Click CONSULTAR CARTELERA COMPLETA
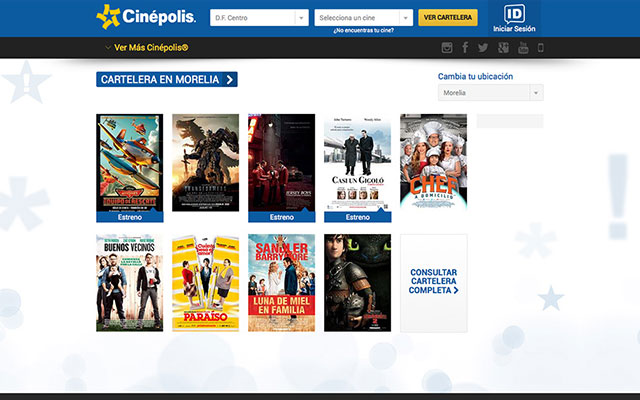The width and height of the screenshot is (640, 400). tap(433, 283)
